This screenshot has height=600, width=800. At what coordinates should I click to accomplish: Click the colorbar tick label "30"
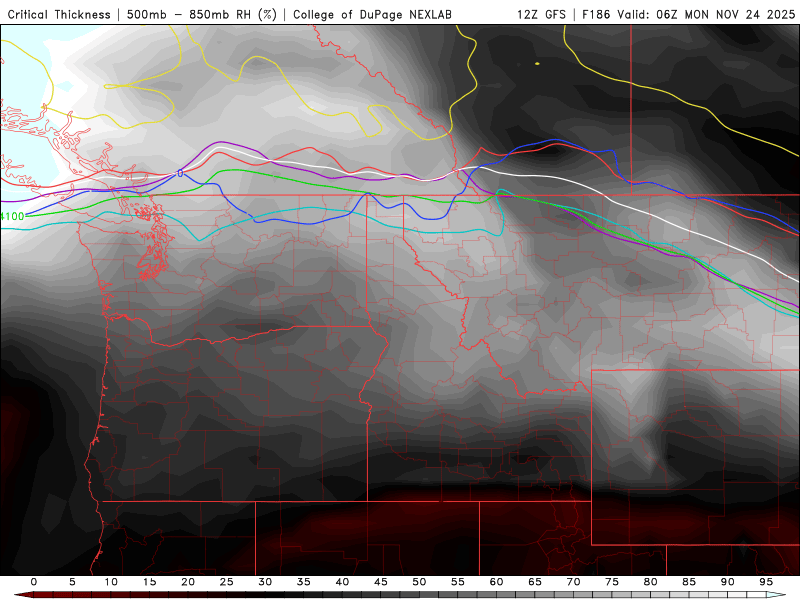tap(265, 582)
